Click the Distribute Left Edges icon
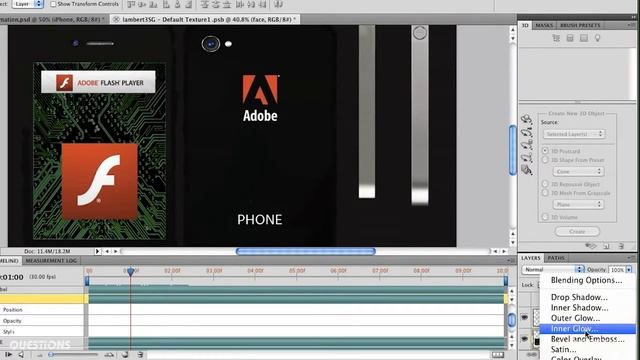The image size is (640, 360). [x=240, y=4]
